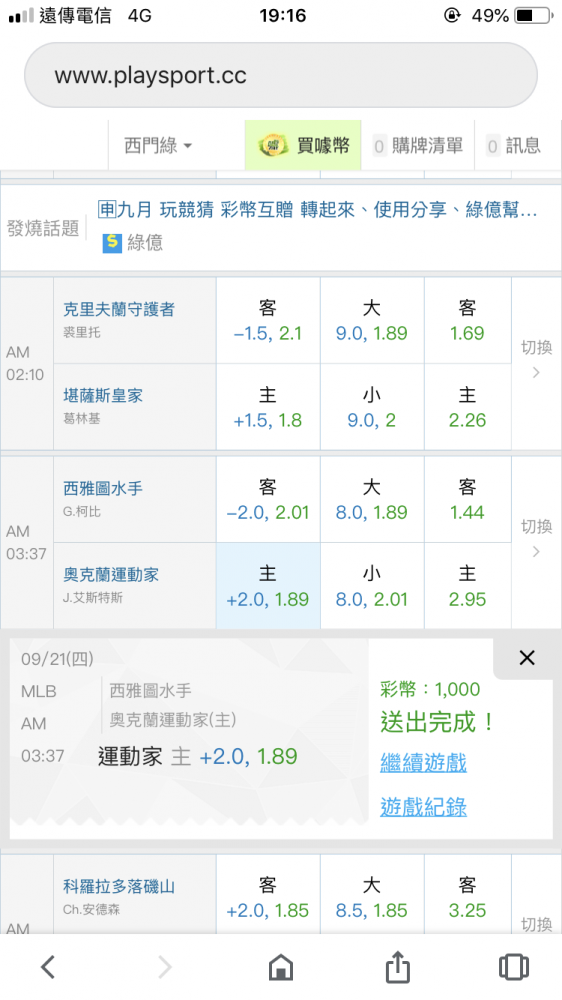This screenshot has height=1000, width=562.
Task: Tap the 綠億 S coin icon
Action: (112, 242)
